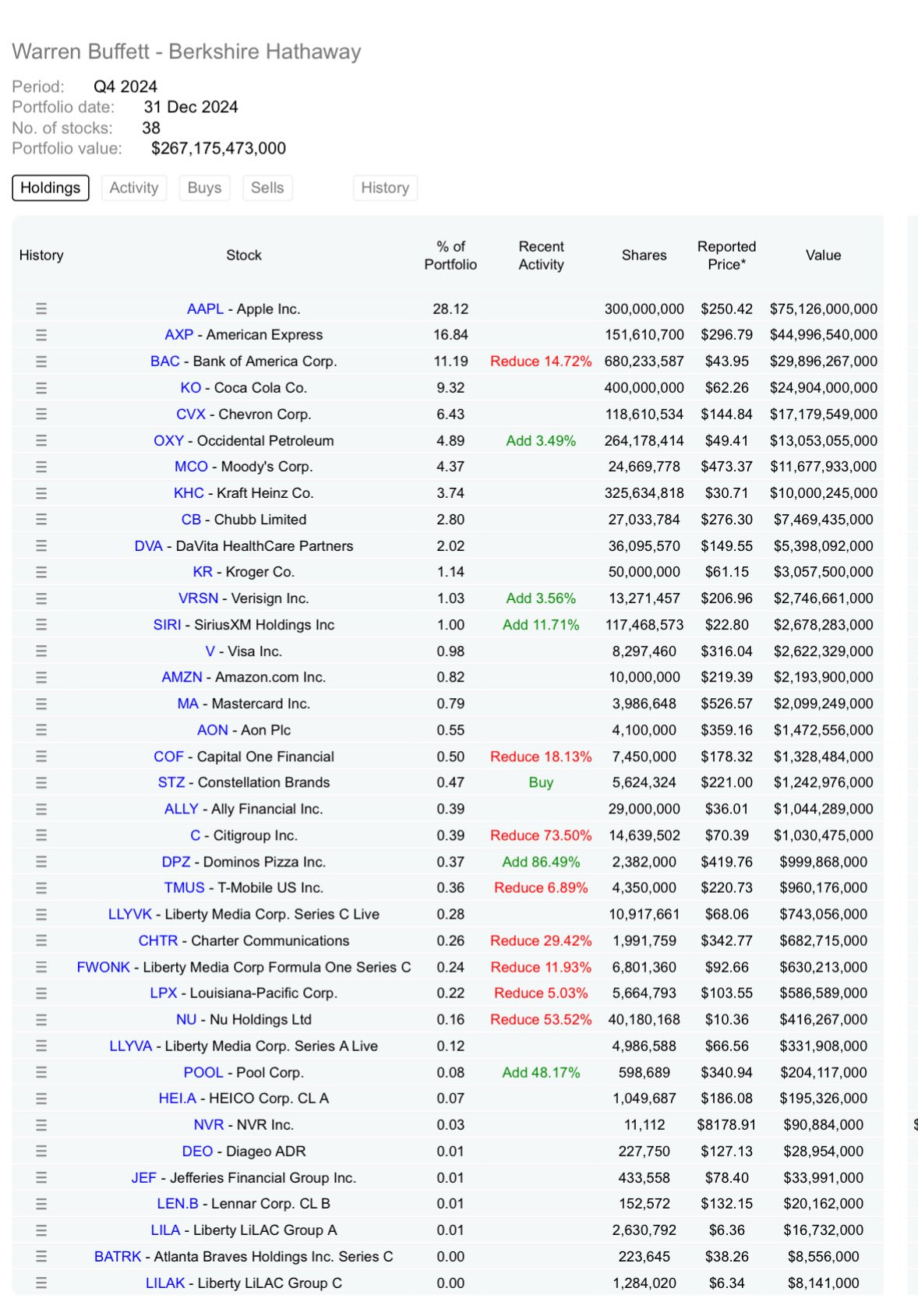Sort by Reported Price column header
The image size is (918, 1316).
point(727,256)
